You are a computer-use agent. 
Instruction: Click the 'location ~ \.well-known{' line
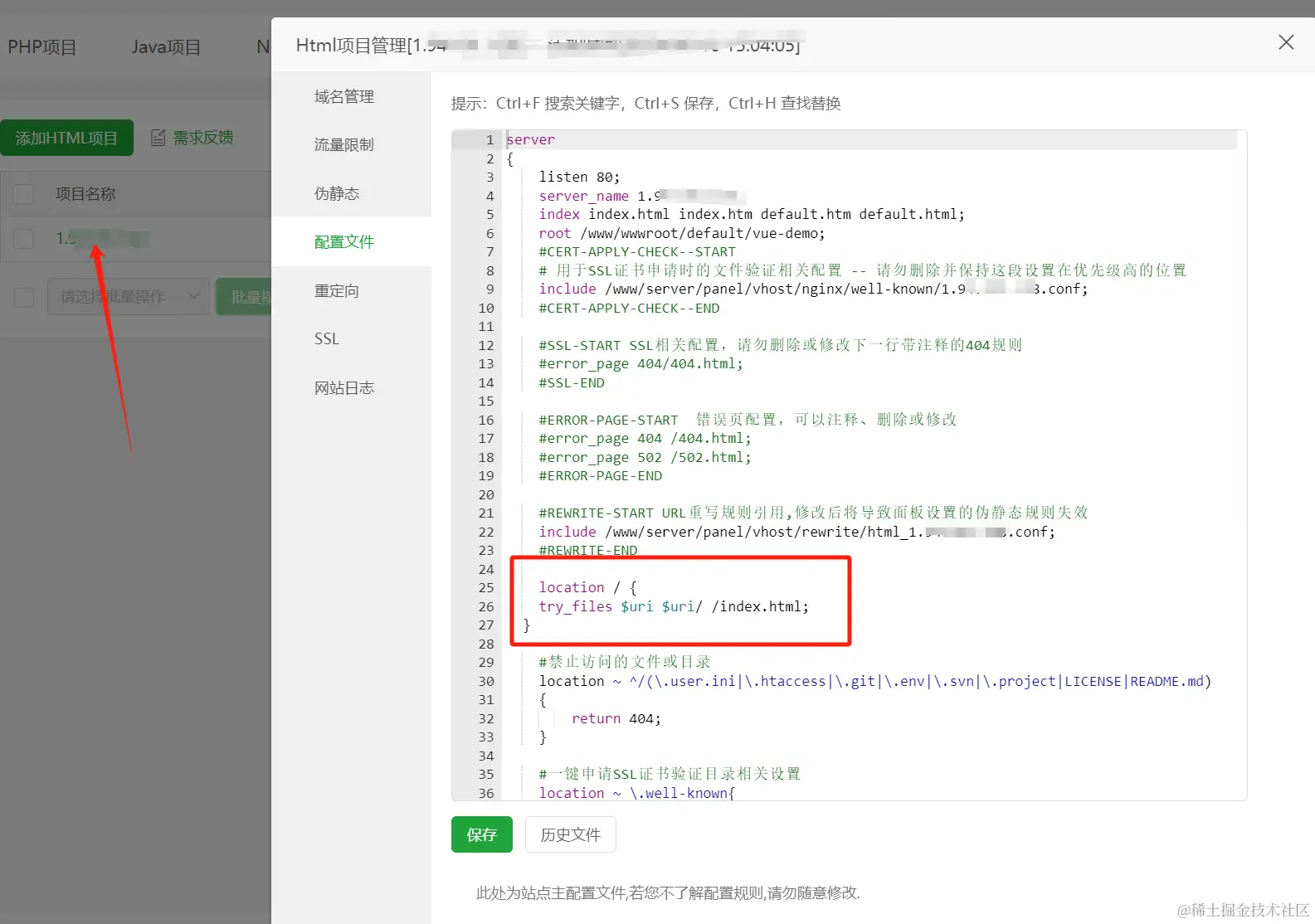(x=637, y=793)
